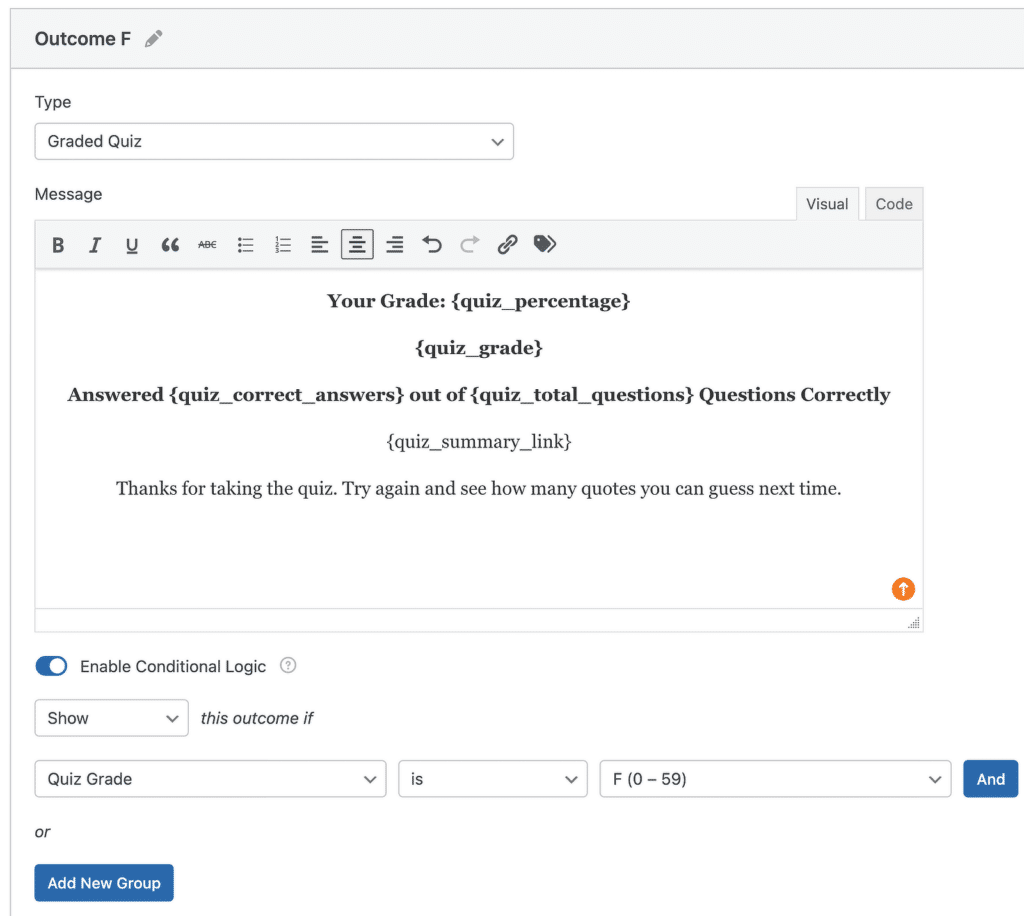The height and width of the screenshot is (916, 1024).
Task: Undo the last editor change
Action: click(x=432, y=245)
